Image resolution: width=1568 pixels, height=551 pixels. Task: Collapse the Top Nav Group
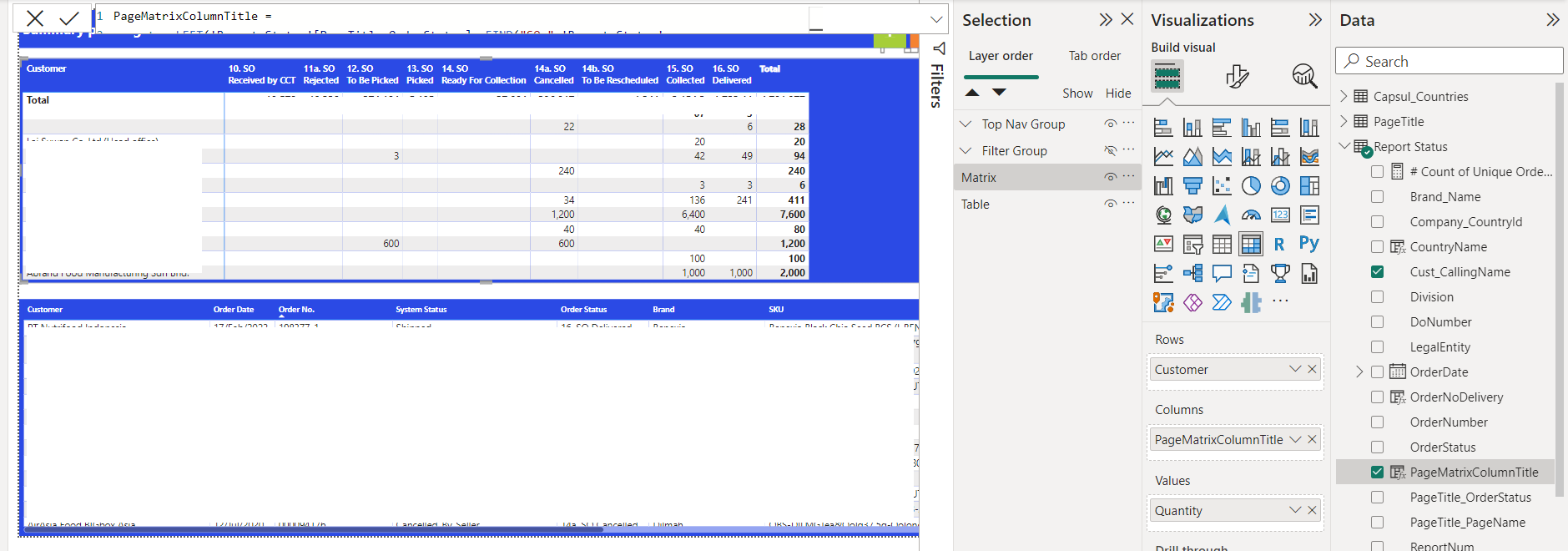pyautogui.click(x=966, y=124)
